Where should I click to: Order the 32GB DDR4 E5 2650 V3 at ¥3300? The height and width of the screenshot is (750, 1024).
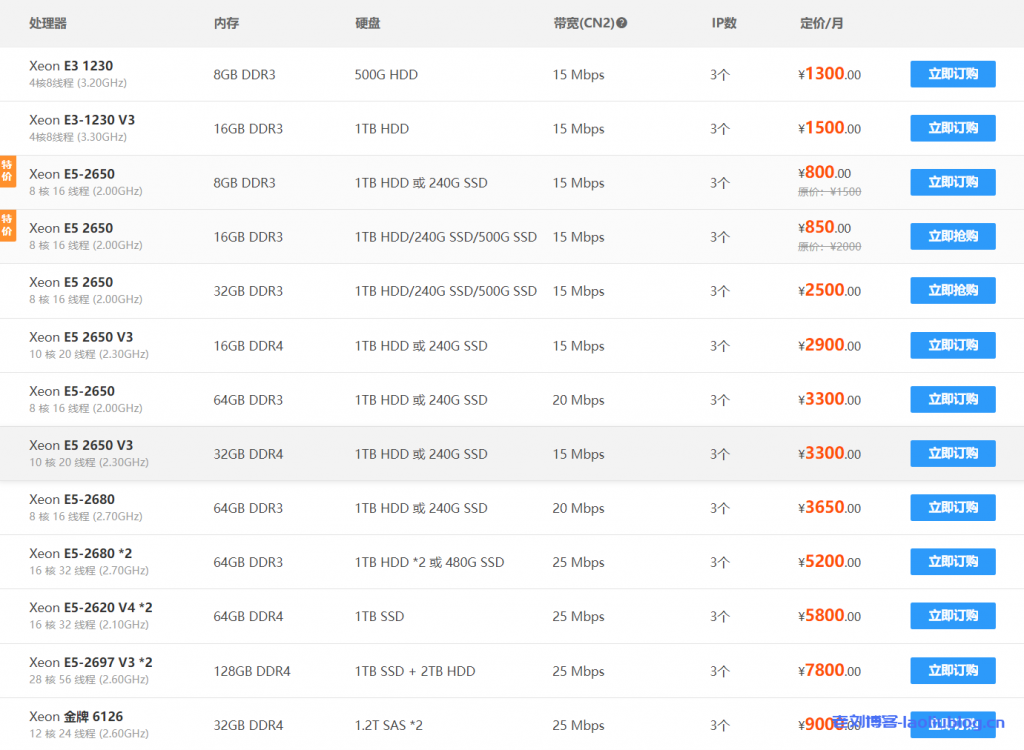(x=952, y=453)
